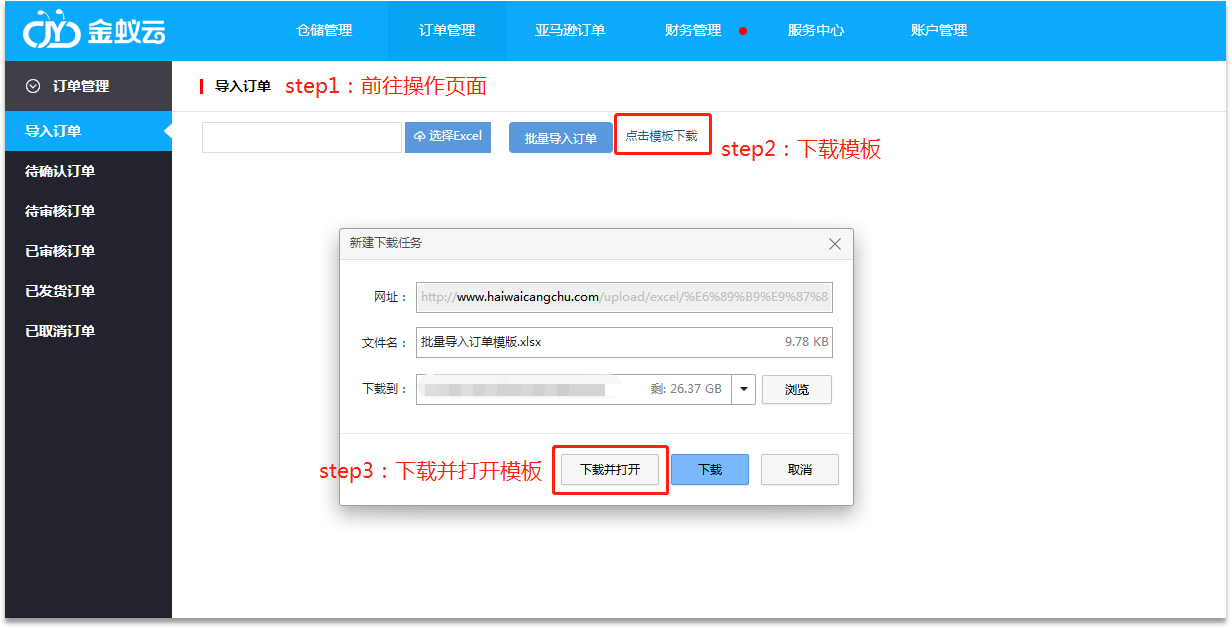View 已取消订单 in the sidebar
This screenshot has height=628, width=1232.
(x=60, y=331)
